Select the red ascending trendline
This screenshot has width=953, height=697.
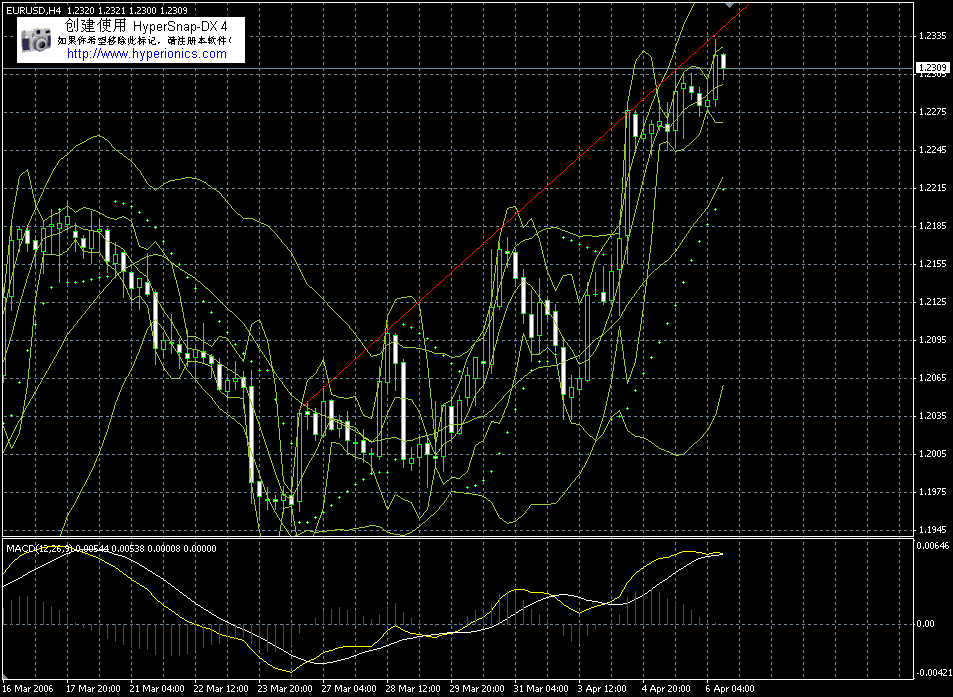click(523, 207)
